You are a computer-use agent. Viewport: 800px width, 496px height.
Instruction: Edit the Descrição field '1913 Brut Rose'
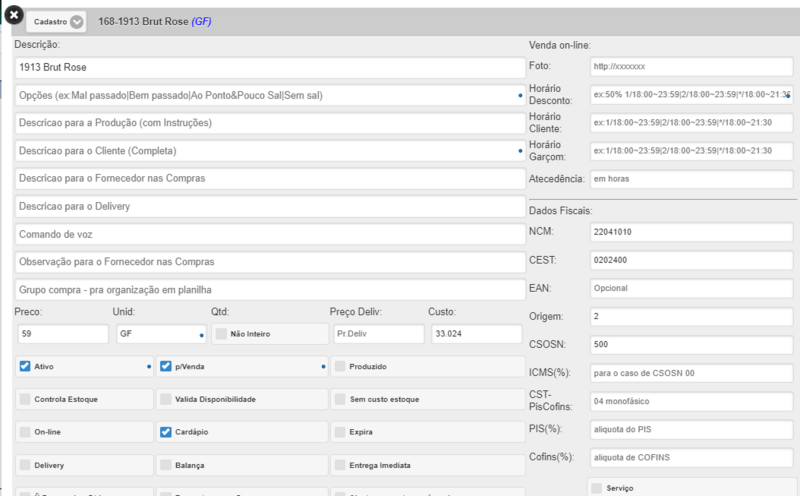270,67
